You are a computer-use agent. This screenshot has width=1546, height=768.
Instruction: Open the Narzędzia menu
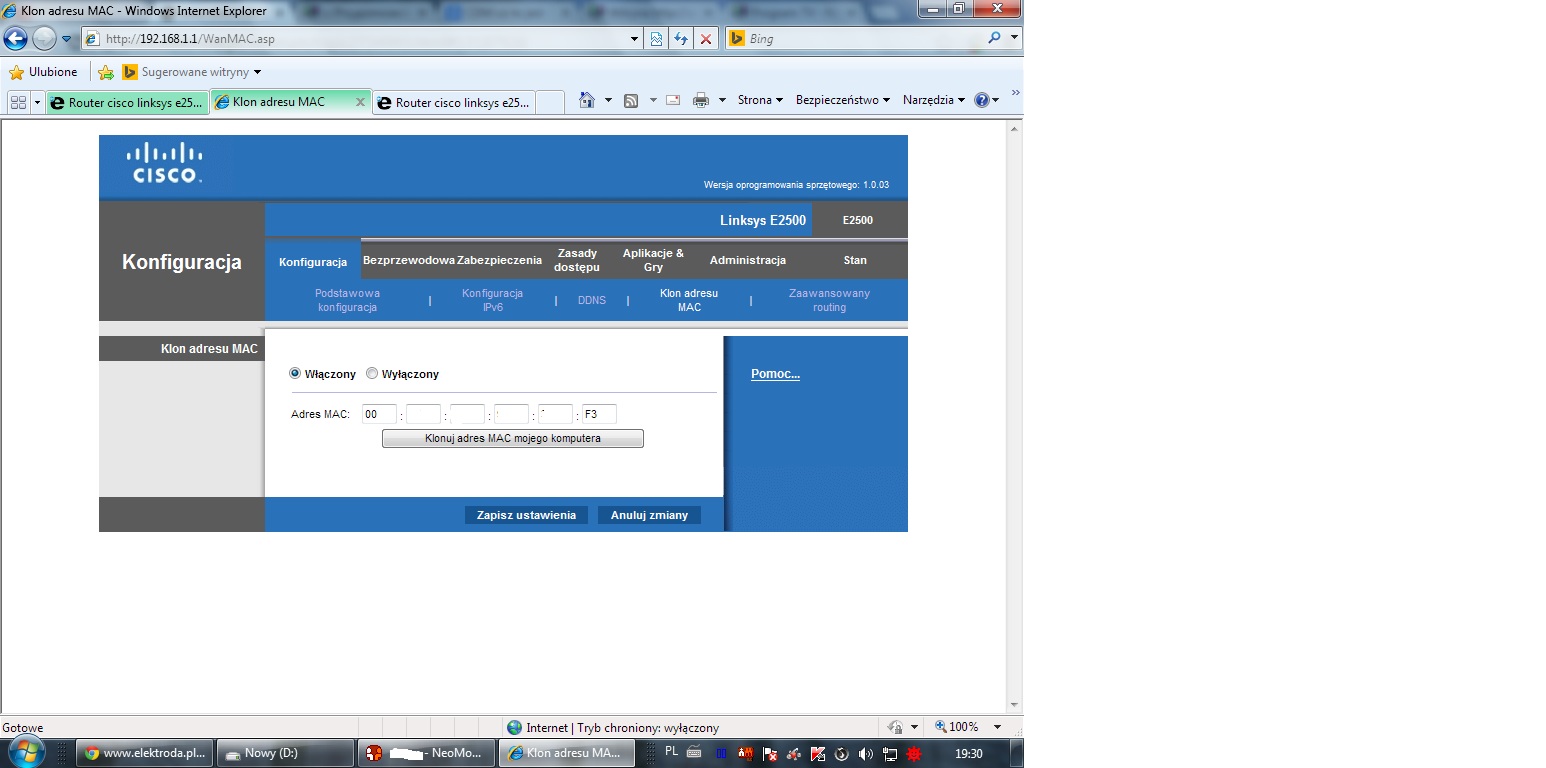934,100
